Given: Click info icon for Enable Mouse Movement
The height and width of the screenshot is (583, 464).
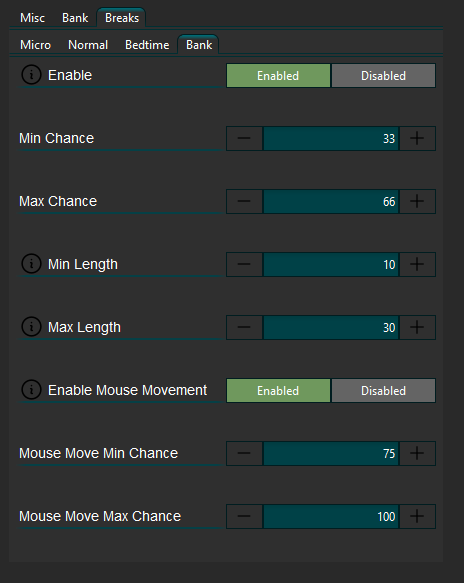Looking at the screenshot, I should pyautogui.click(x=31, y=390).
